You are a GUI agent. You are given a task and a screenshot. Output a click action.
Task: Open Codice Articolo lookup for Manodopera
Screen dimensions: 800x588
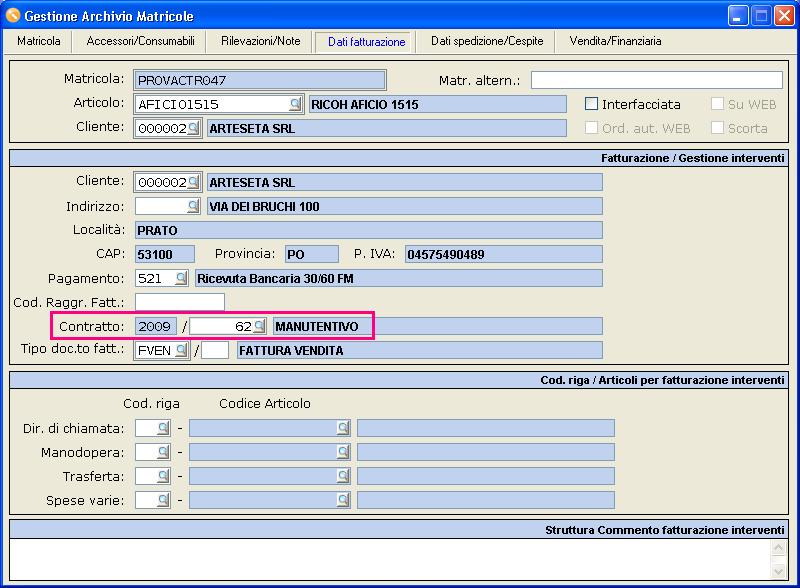coord(344,452)
